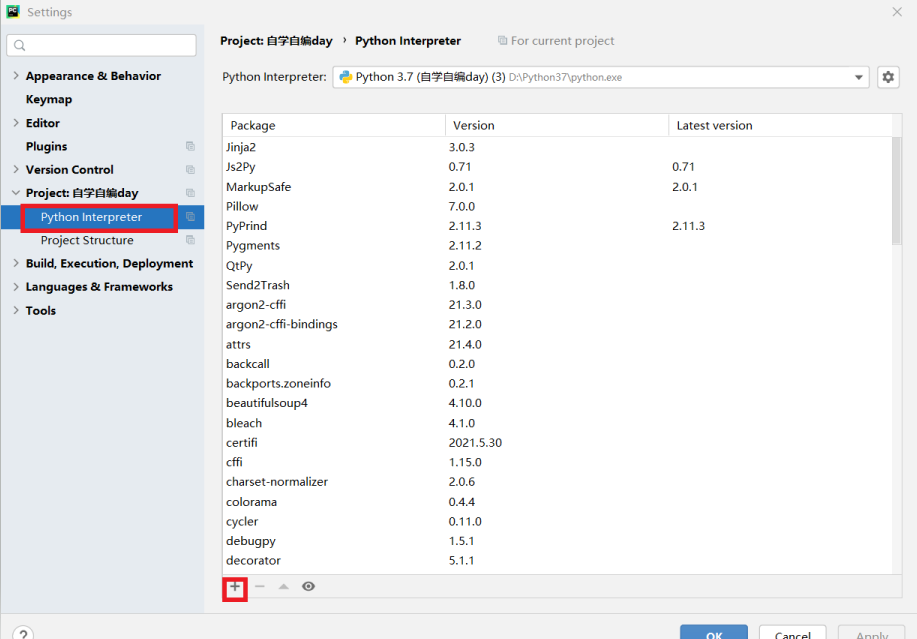Select the beautifulsoup4 package row
The height and width of the screenshot is (639, 917).
coord(557,403)
